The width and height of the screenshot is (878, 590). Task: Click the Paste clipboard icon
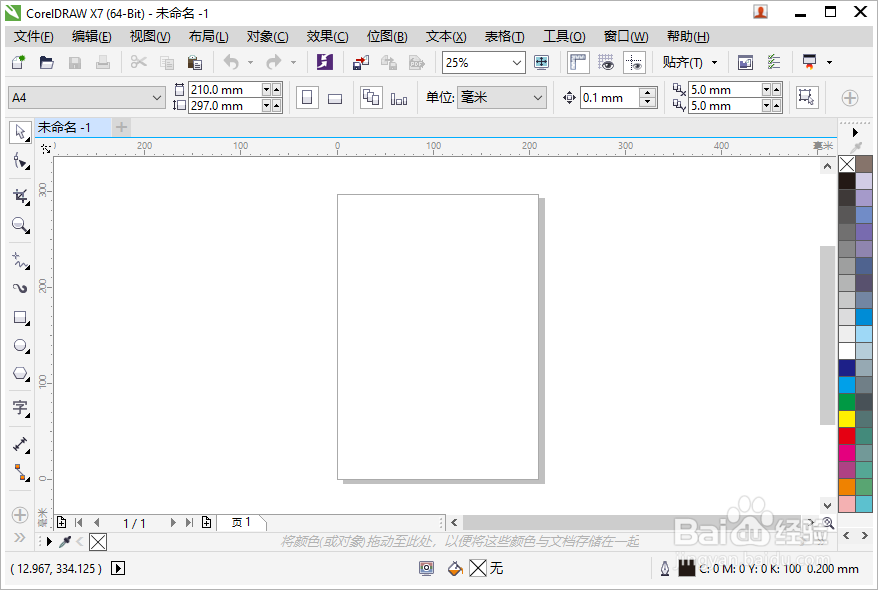[x=194, y=62]
